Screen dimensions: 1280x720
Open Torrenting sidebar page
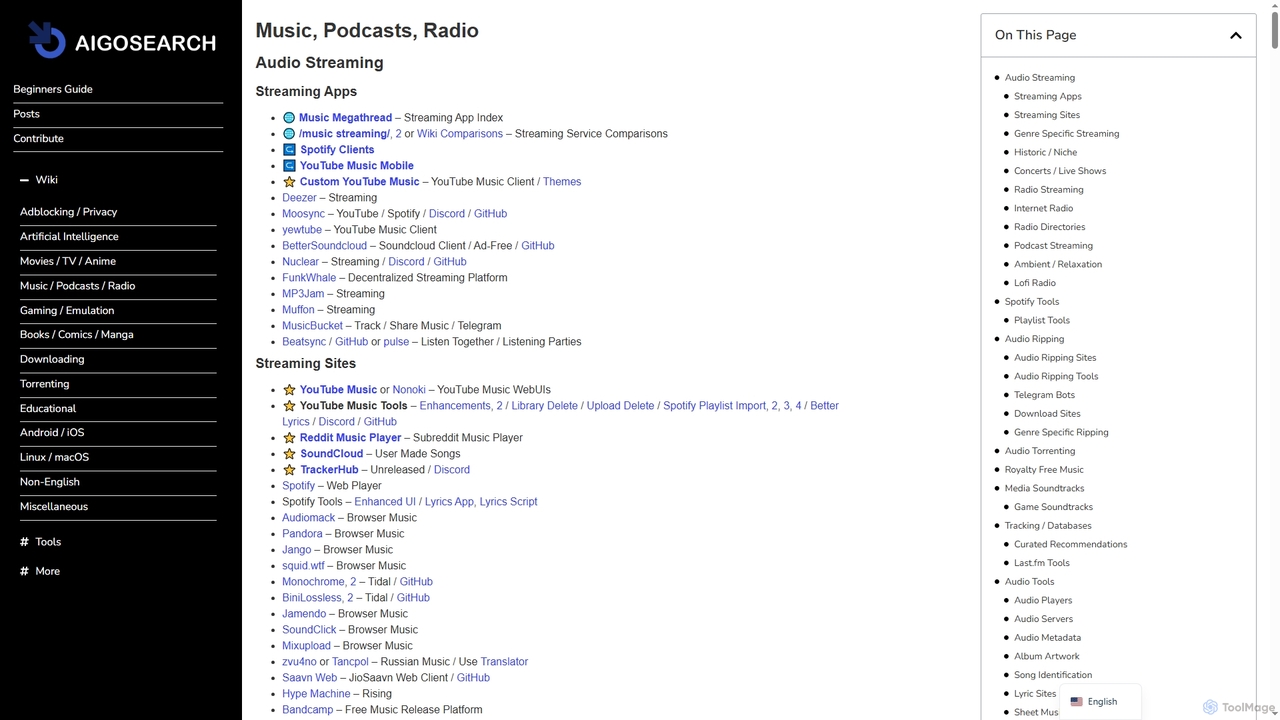tap(45, 384)
